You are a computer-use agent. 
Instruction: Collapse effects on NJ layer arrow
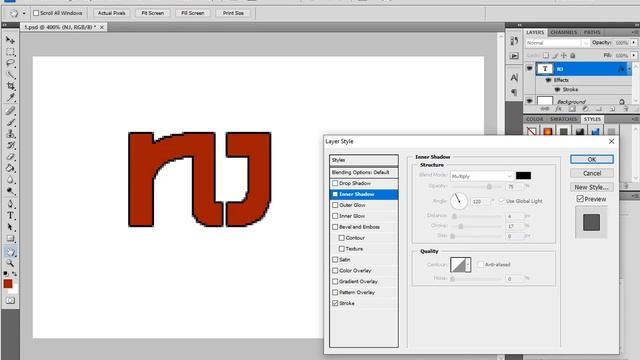coord(629,69)
